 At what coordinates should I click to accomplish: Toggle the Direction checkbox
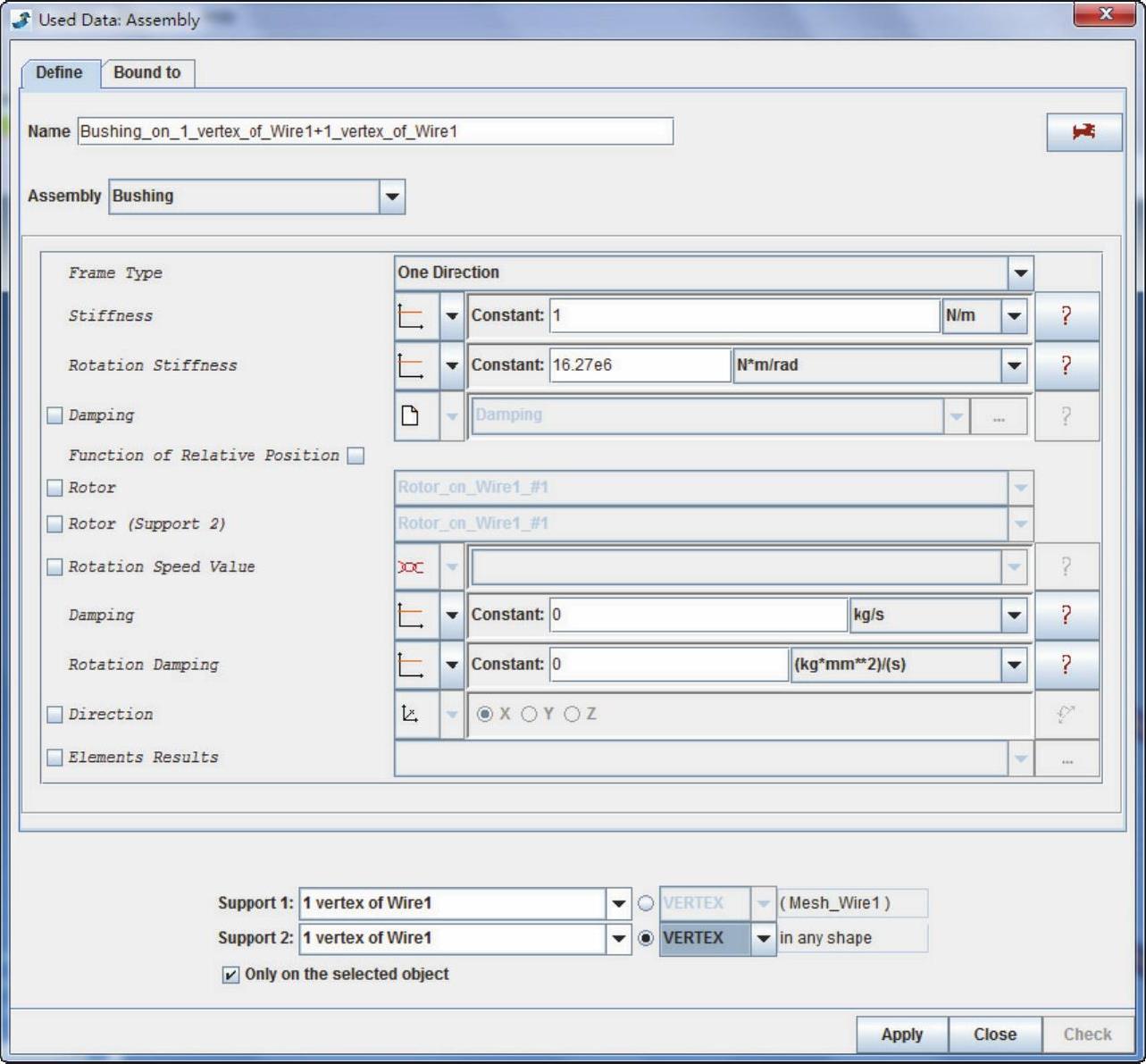54,715
